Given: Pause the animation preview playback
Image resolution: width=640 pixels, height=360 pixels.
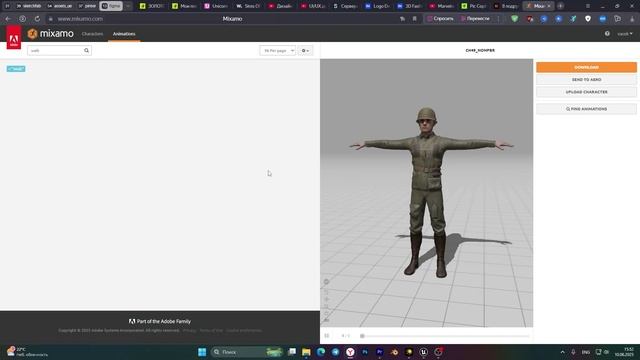Looking at the screenshot, I should coord(327,336).
